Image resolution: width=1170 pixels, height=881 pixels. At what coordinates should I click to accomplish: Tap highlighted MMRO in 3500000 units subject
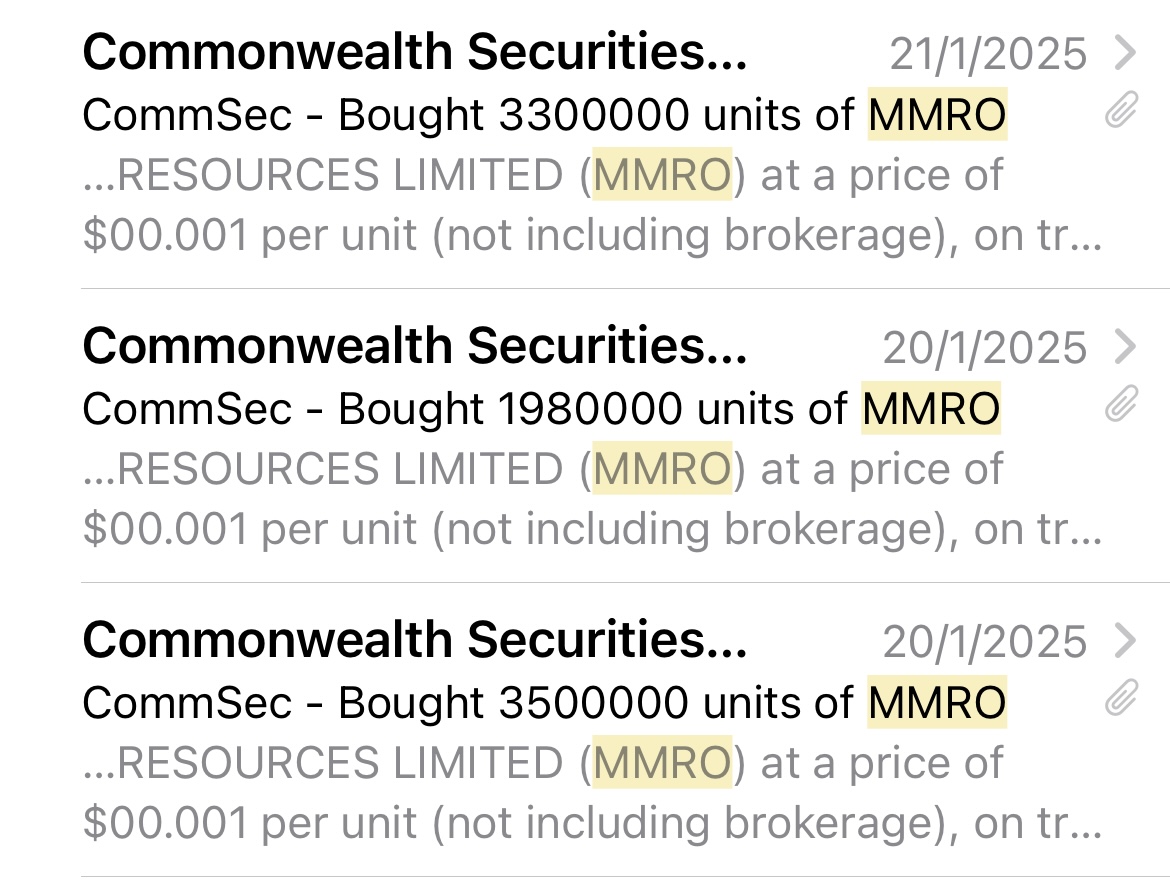click(x=937, y=702)
